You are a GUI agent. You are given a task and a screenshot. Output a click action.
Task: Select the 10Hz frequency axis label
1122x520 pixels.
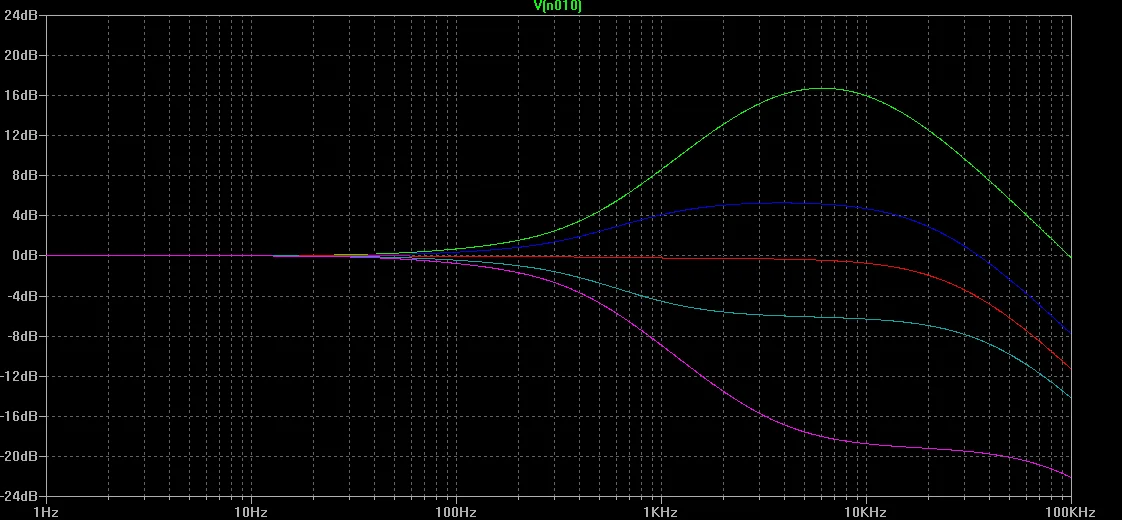pyautogui.click(x=250, y=512)
